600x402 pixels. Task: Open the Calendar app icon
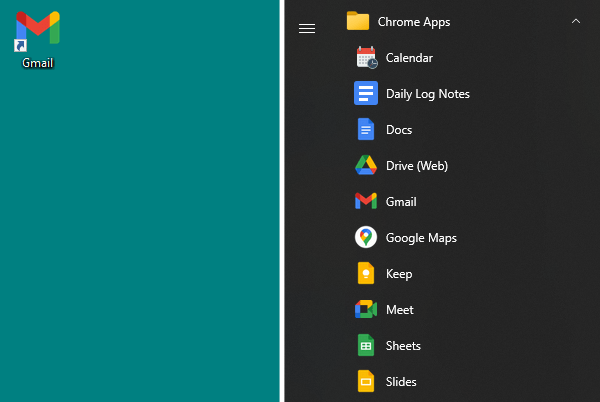366,58
